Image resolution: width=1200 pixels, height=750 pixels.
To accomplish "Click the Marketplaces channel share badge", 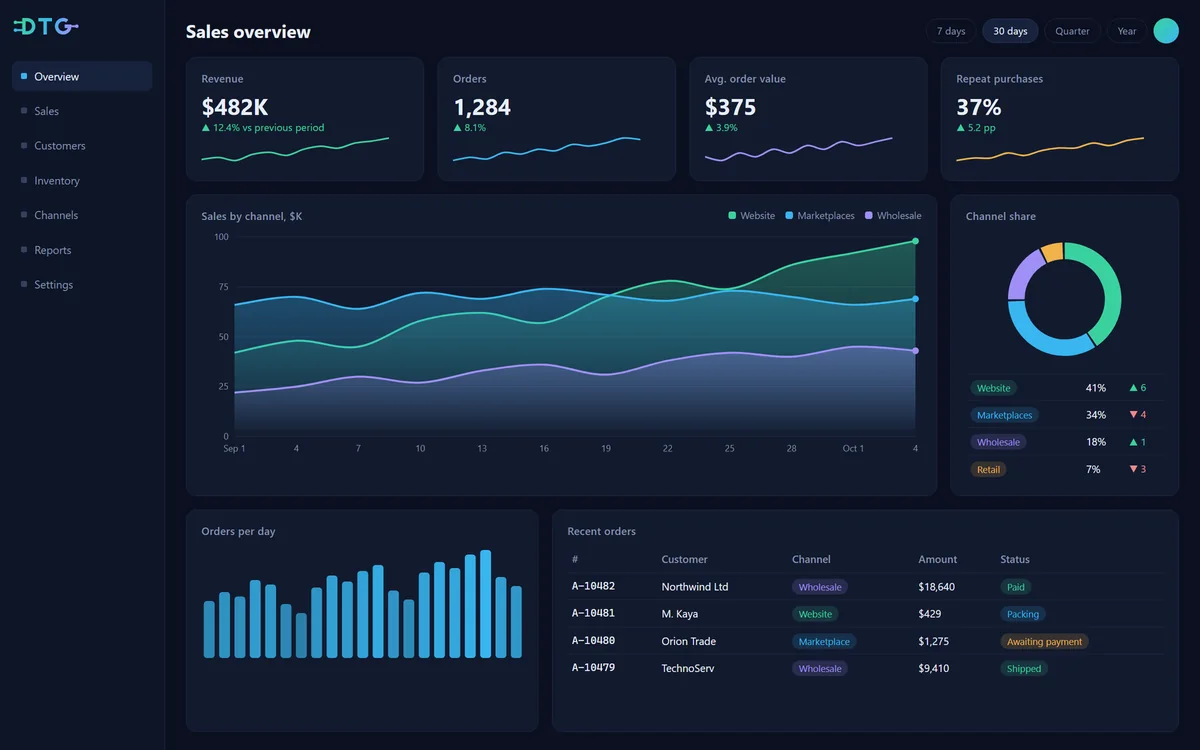I will point(1005,415).
